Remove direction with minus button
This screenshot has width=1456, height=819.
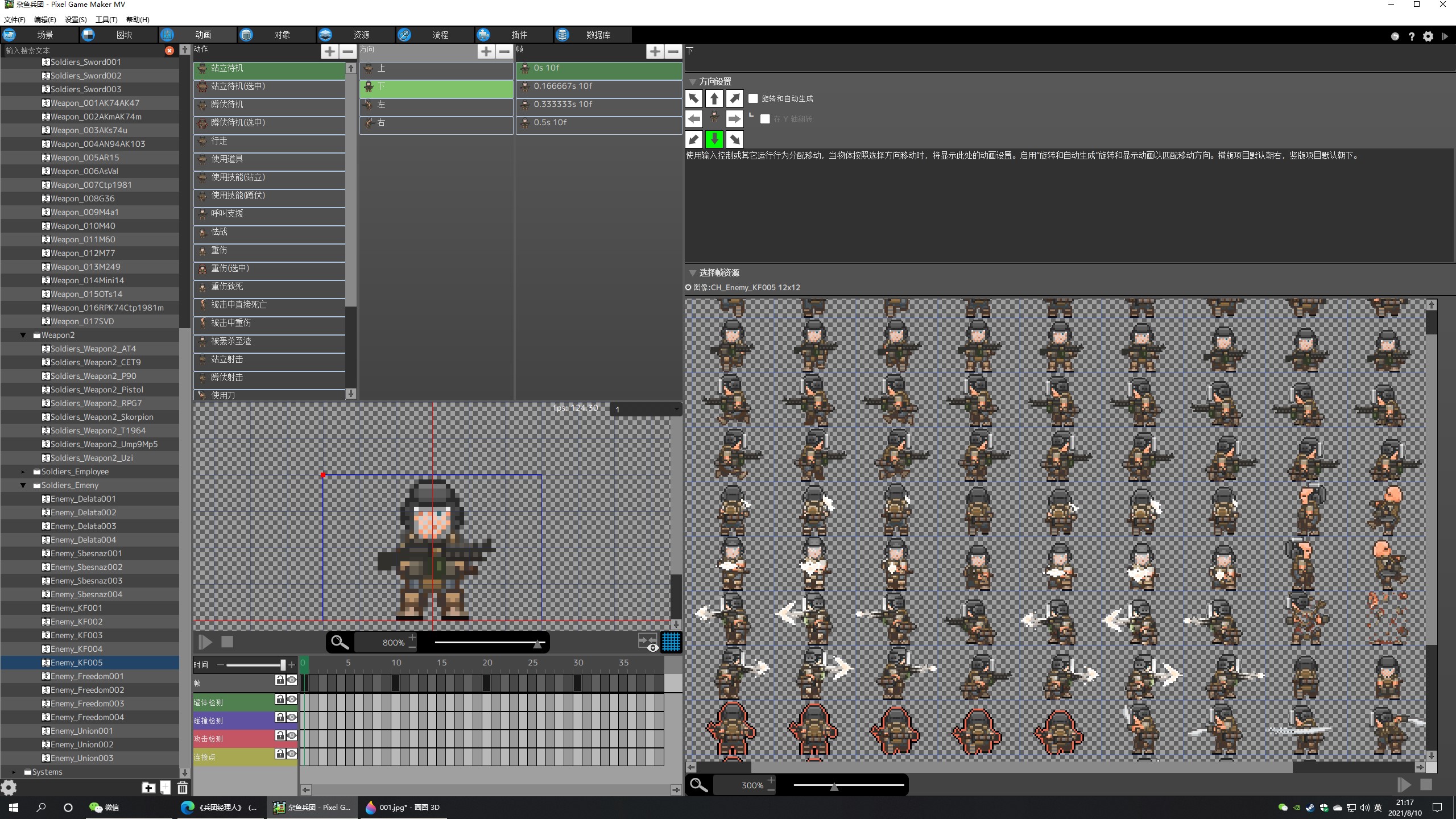(504, 52)
